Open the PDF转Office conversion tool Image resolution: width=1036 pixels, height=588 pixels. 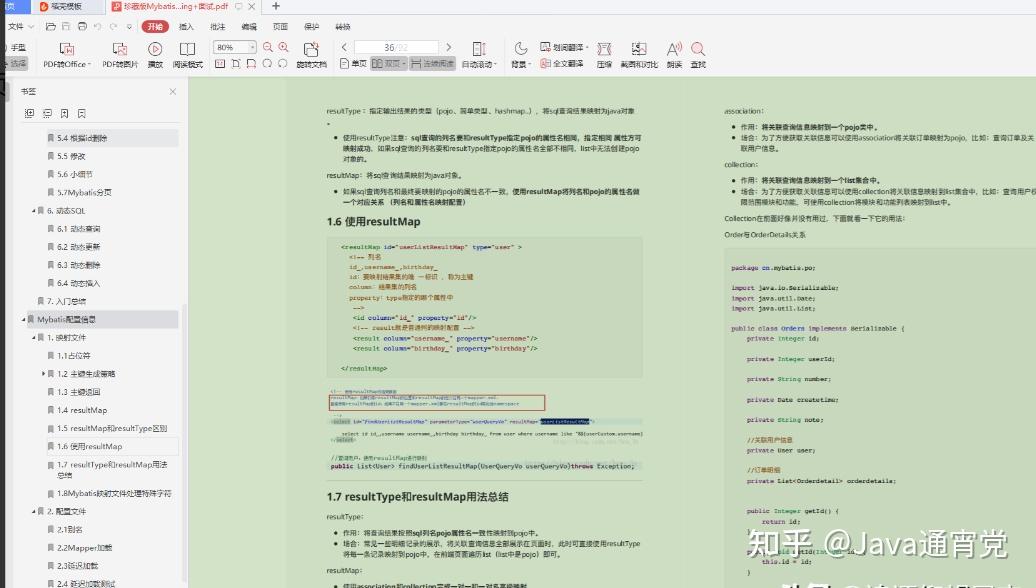(x=65, y=50)
